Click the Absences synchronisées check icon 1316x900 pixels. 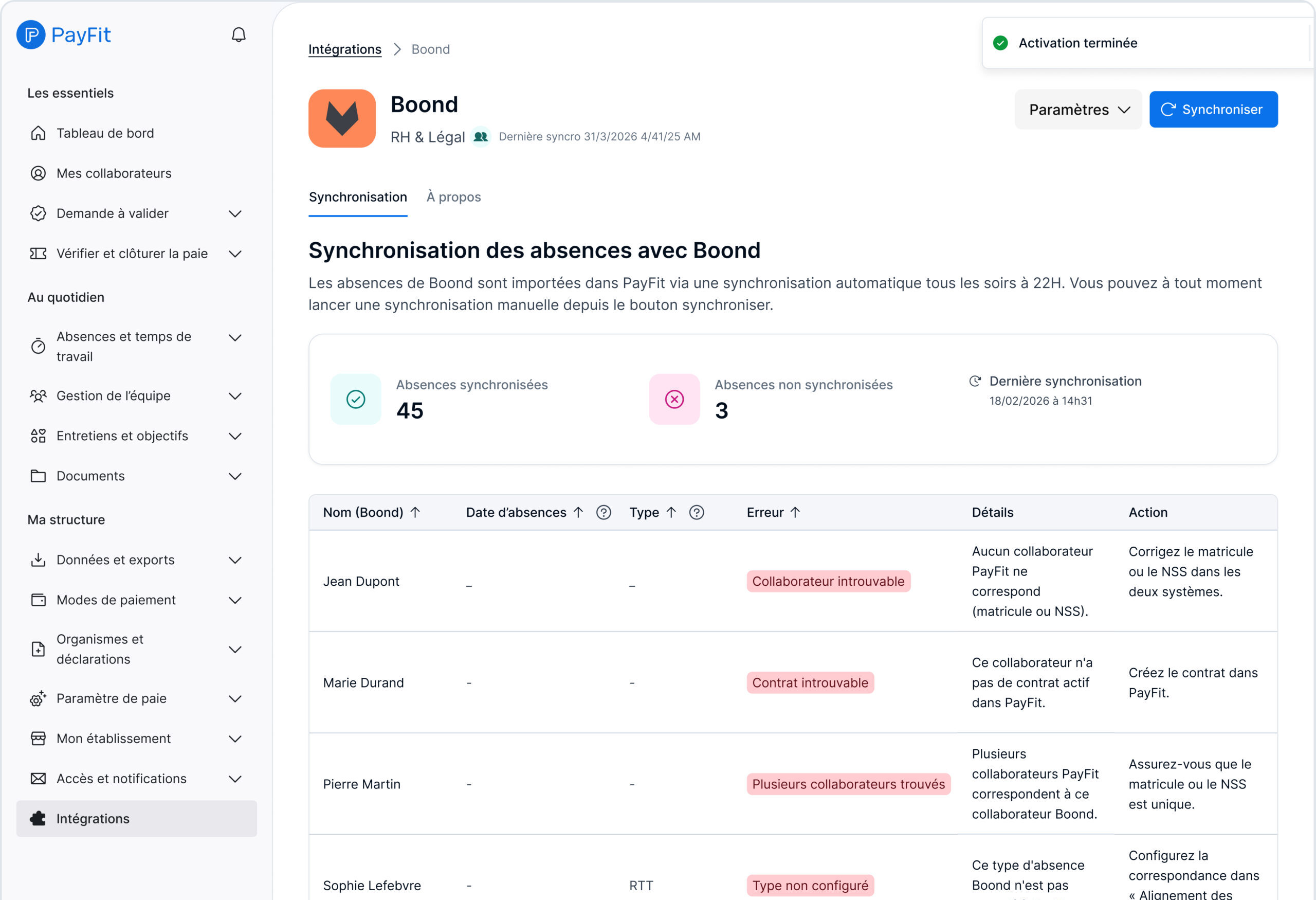point(356,399)
